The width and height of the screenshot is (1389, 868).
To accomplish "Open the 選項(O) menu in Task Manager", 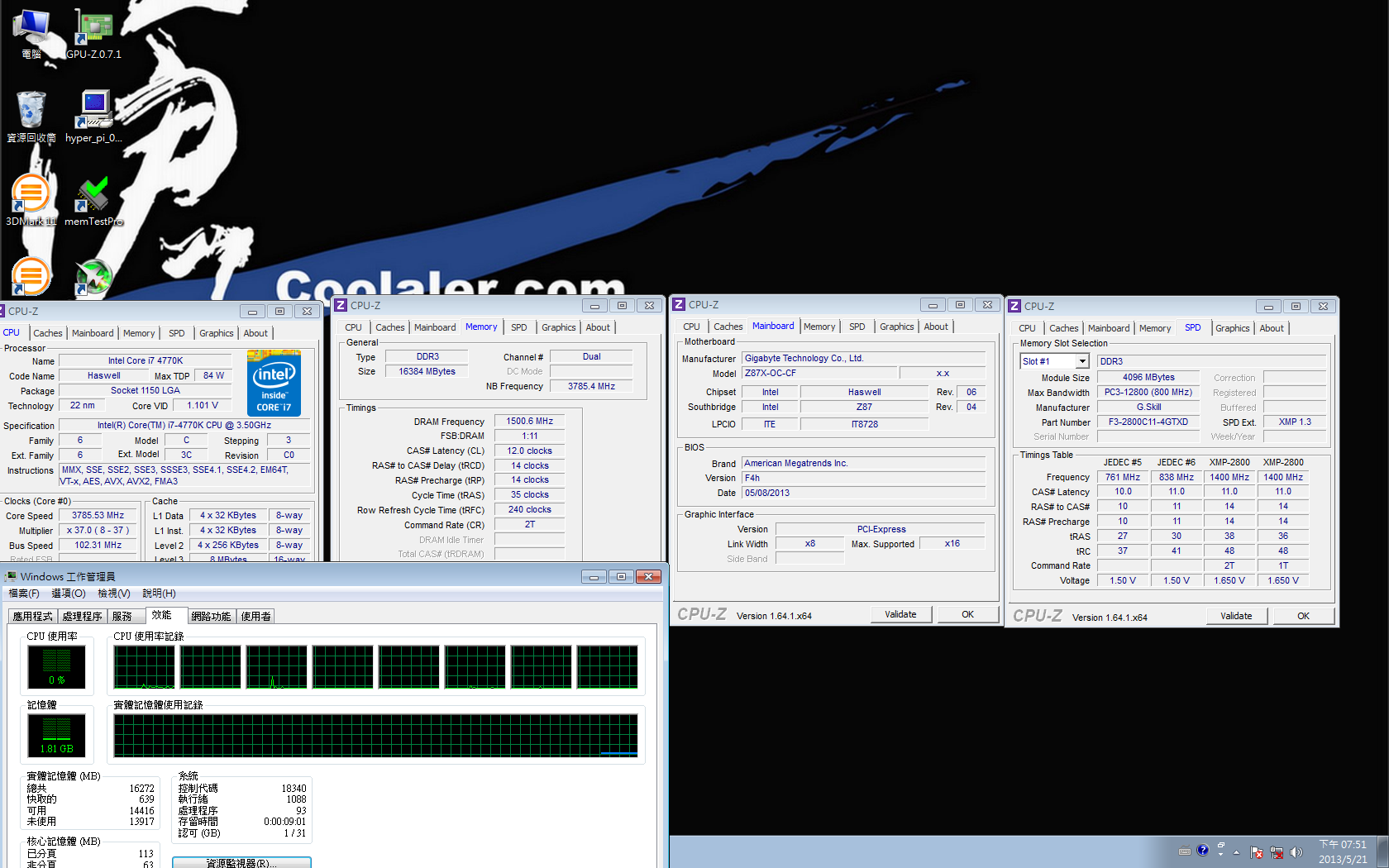I will point(69,594).
